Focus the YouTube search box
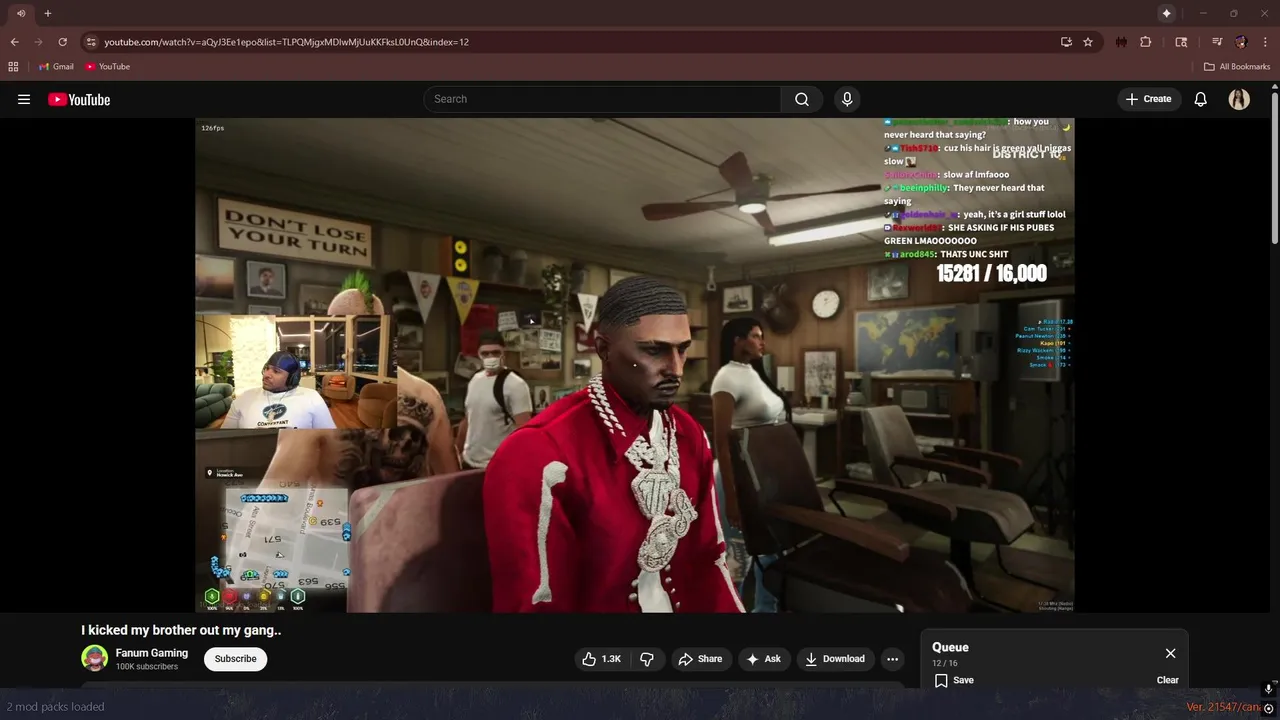The image size is (1280, 720). (x=602, y=99)
